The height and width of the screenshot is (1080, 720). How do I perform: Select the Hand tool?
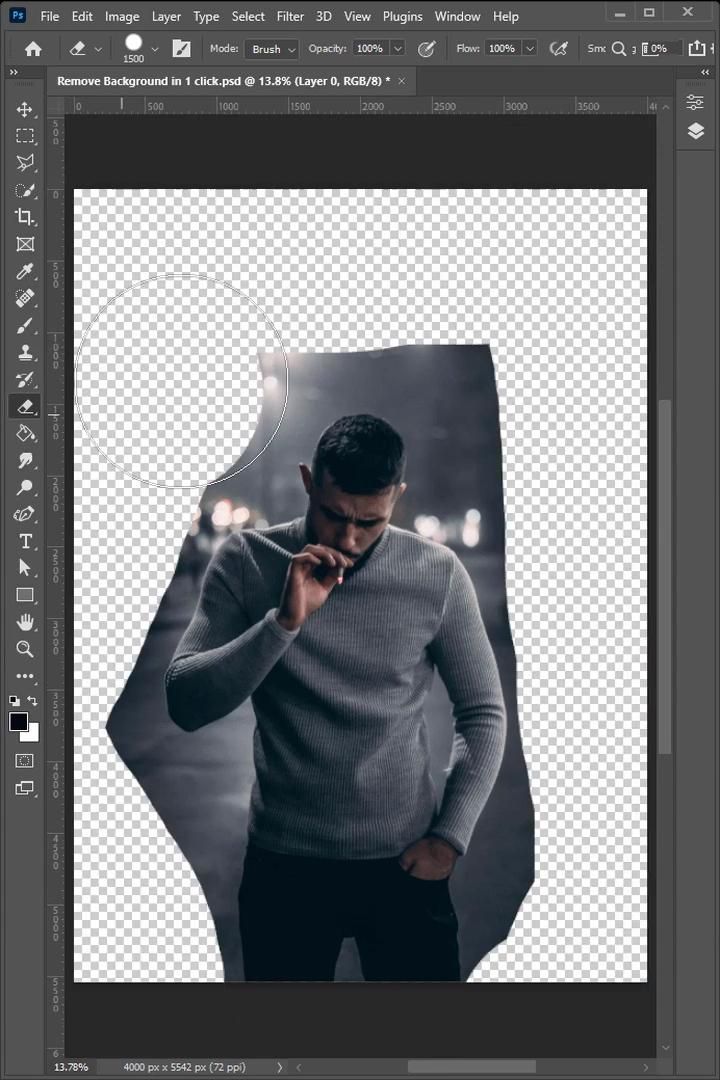click(x=25, y=623)
